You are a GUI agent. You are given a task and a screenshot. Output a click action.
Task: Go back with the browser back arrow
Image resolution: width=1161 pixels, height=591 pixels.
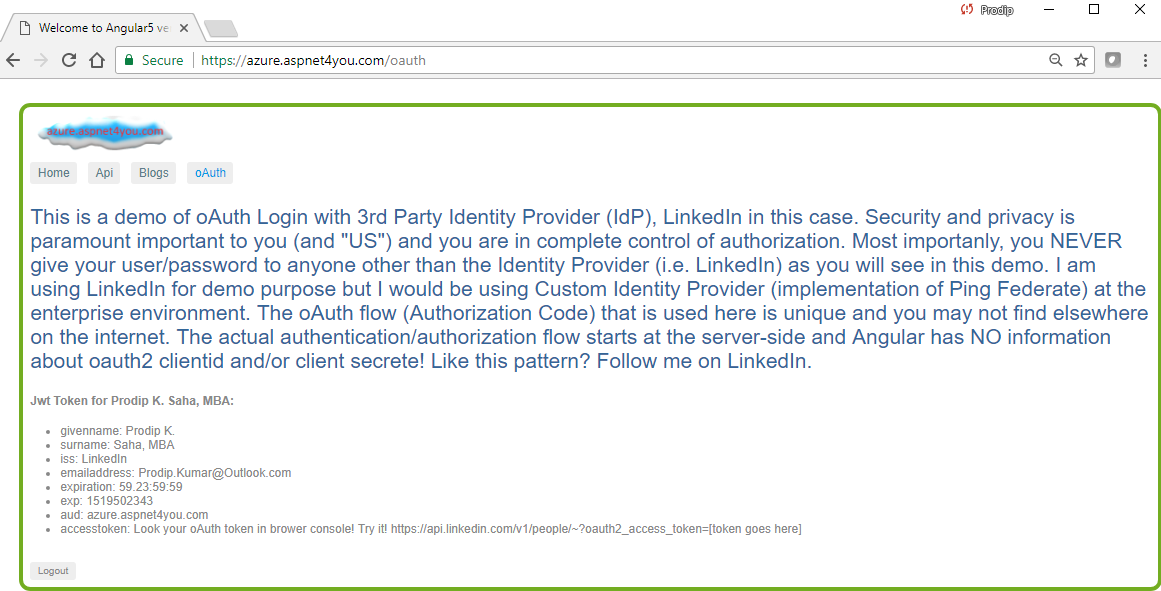(x=13, y=60)
